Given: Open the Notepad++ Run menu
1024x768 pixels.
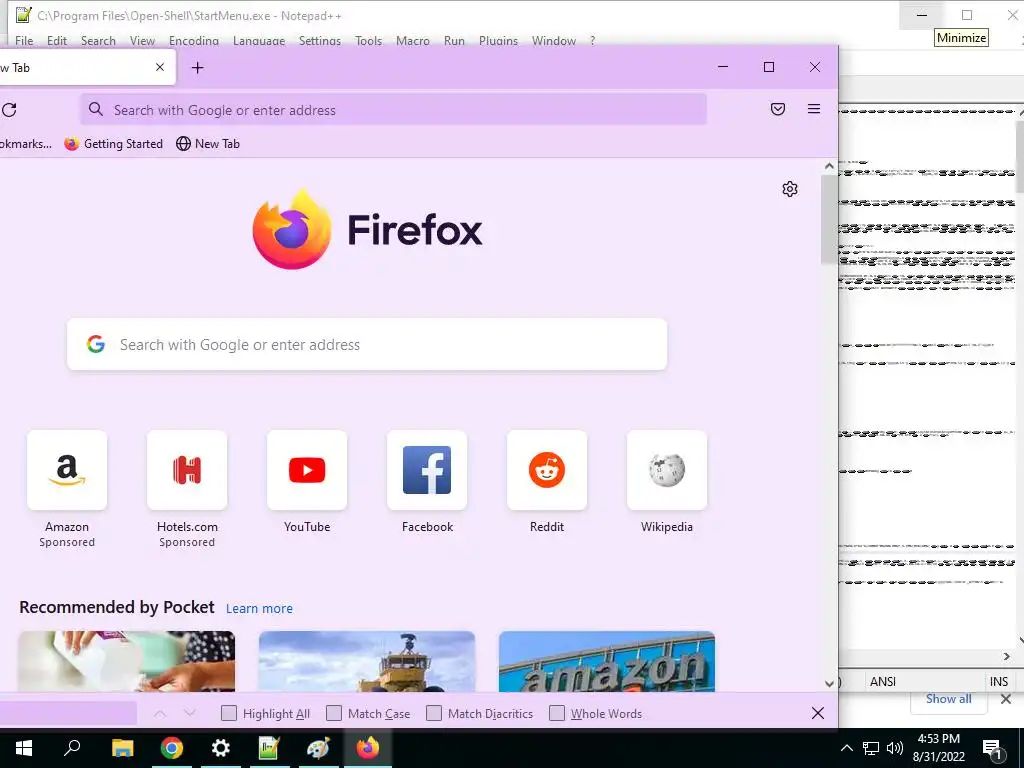Looking at the screenshot, I should [x=455, y=40].
